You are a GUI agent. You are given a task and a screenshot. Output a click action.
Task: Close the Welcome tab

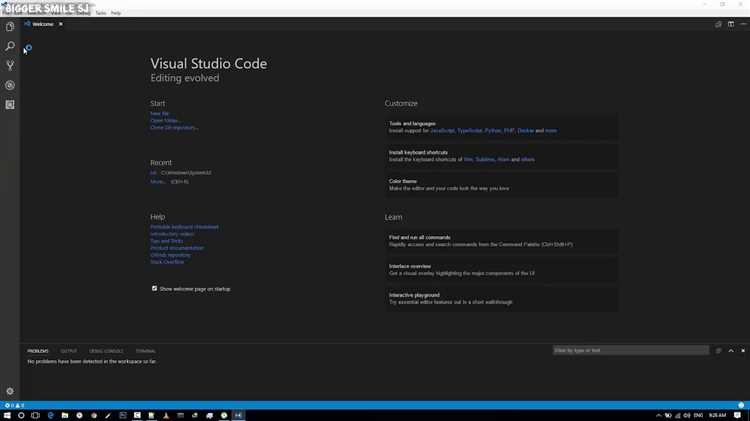click(x=61, y=24)
